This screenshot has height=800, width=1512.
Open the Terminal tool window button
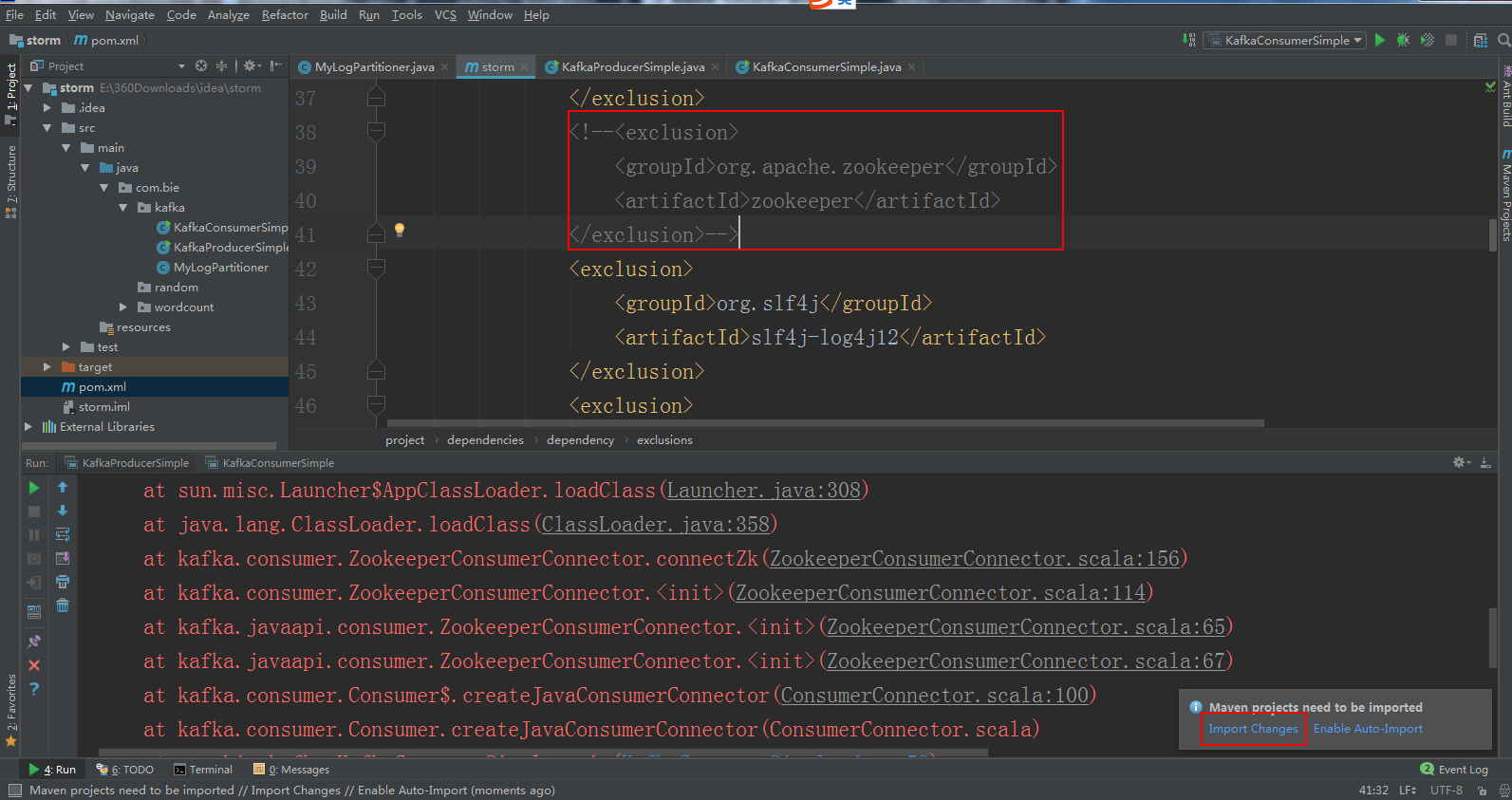[x=203, y=770]
